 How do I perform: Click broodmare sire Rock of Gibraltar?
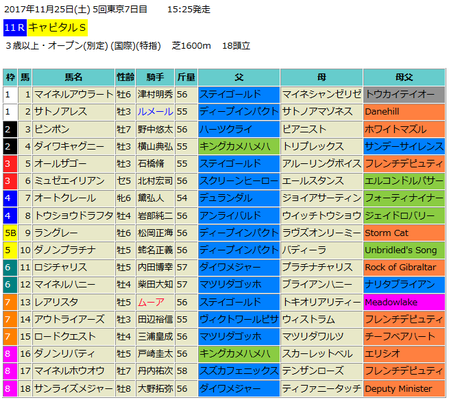point(404,267)
